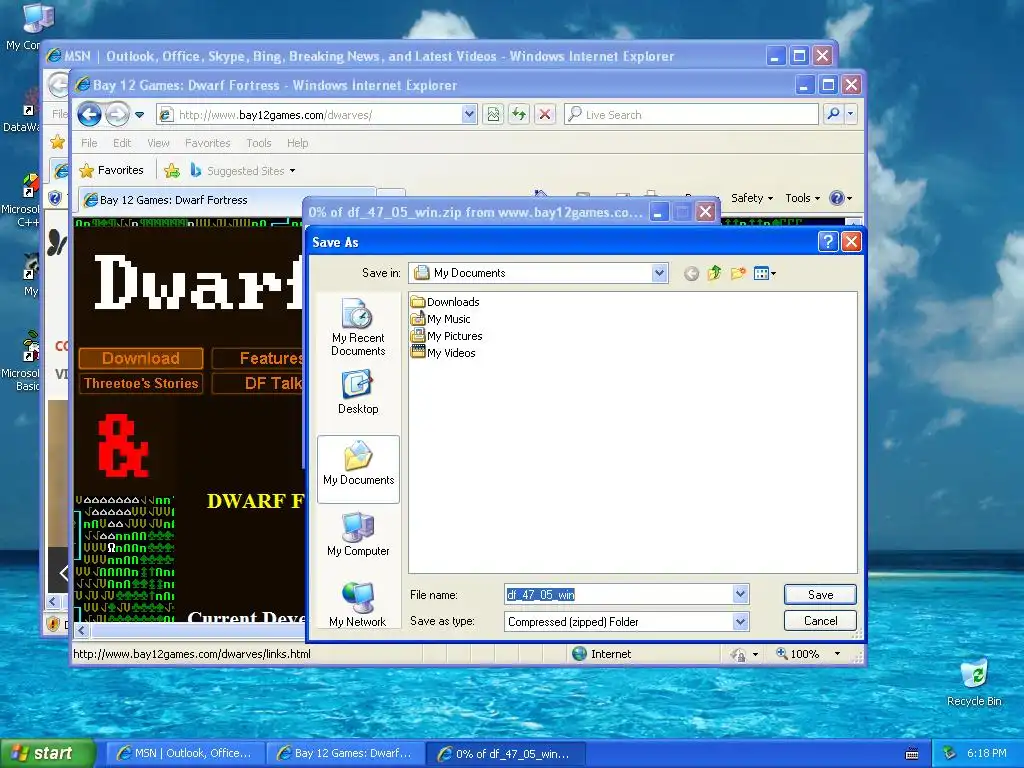Click Add to Favorites Bar icon
Screen dimensions: 1024x768
point(172,171)
